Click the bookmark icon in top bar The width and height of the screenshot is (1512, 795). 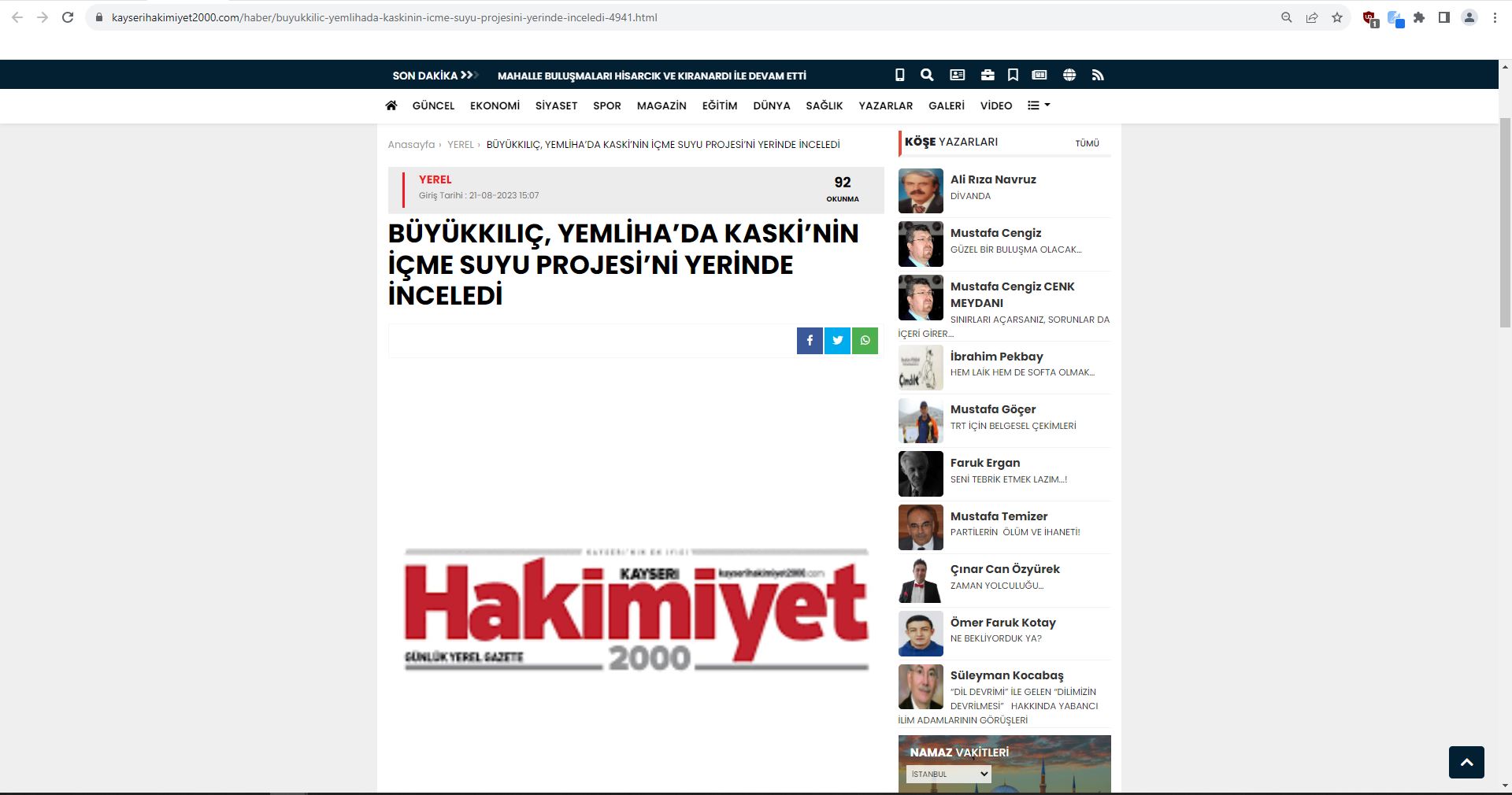tap(1013, 75)
